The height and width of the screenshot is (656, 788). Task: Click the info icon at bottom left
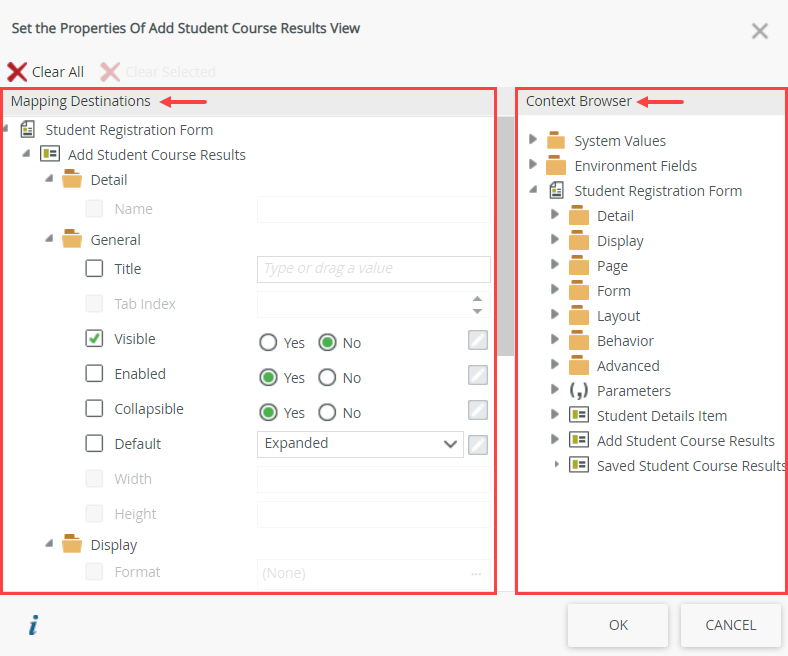[33, 626]
